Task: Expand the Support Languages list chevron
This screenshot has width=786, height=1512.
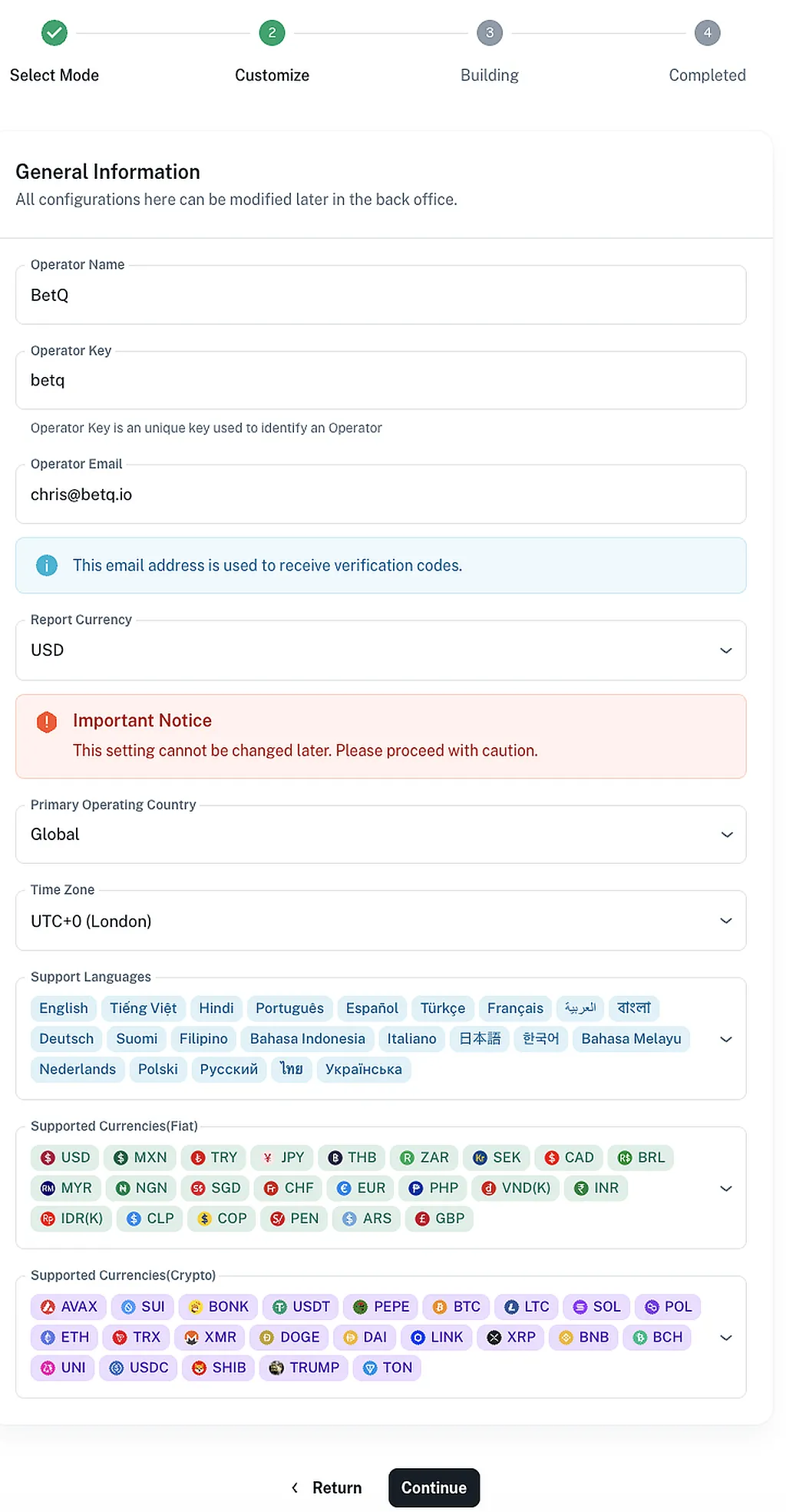Action: tap(726, 1039)
